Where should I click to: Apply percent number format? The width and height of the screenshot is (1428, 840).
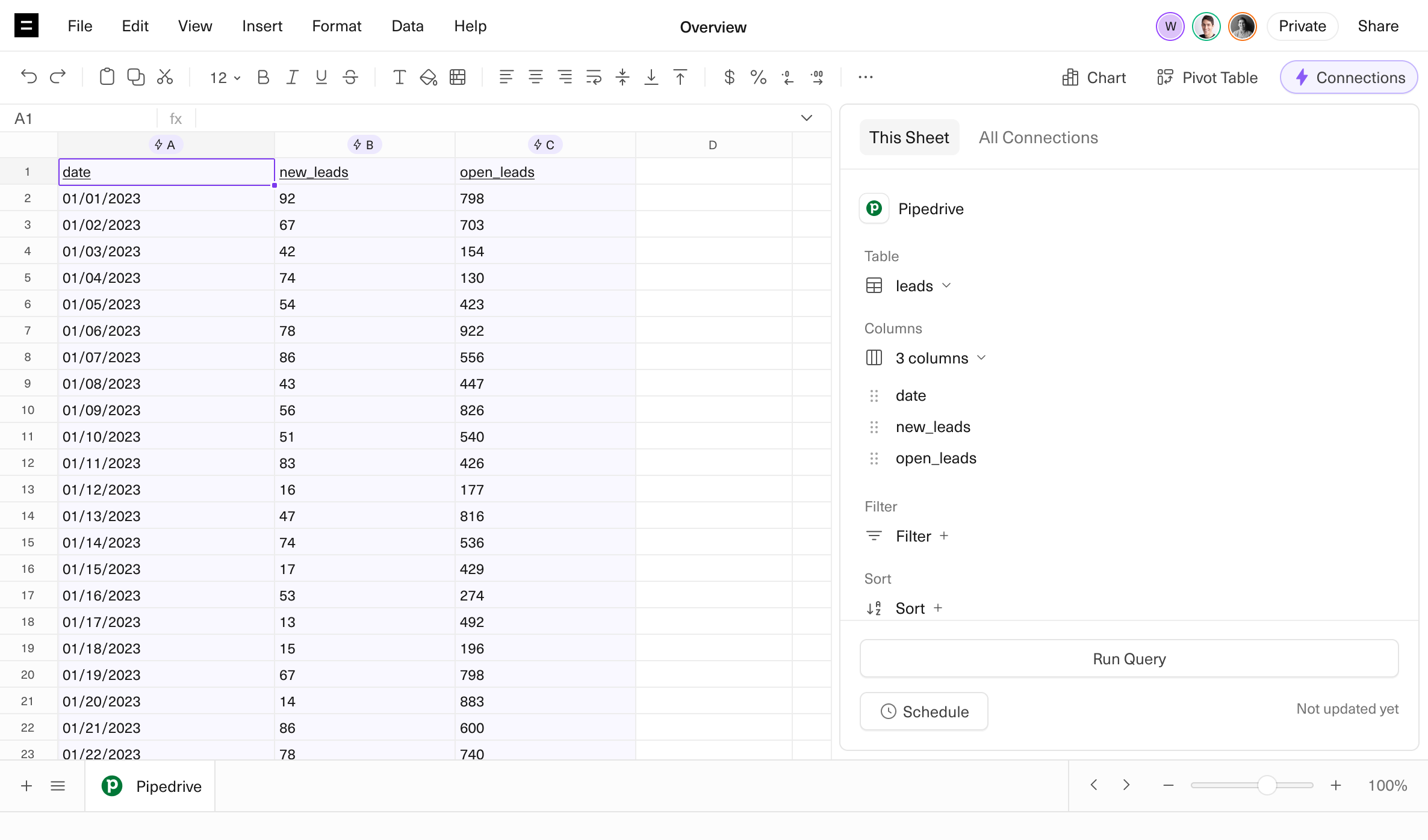758,77
